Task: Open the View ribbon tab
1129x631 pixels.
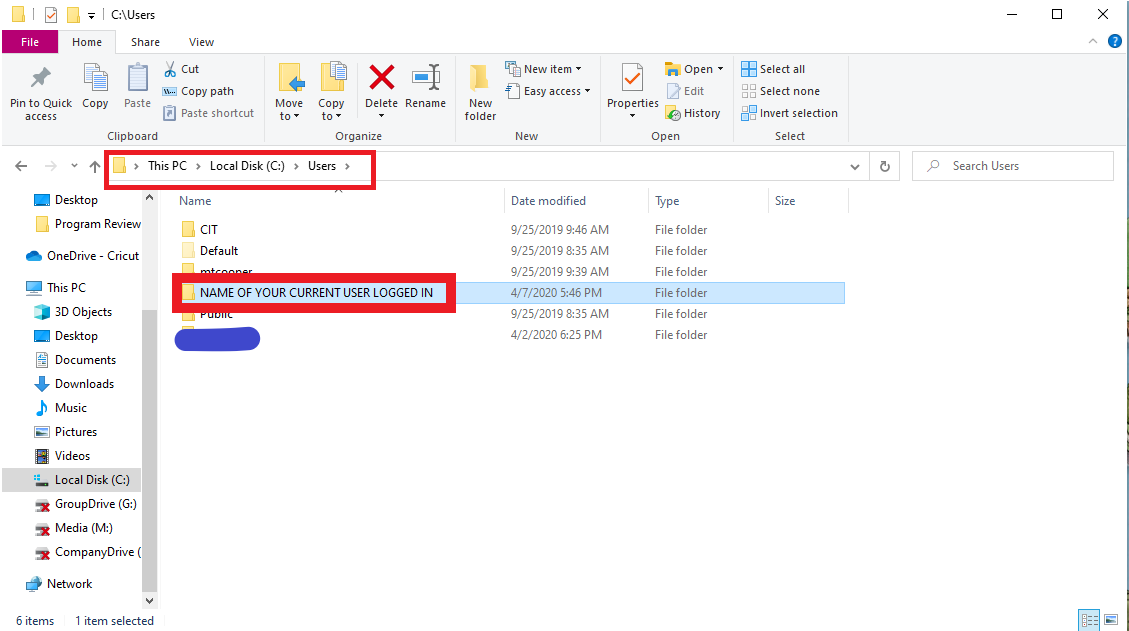Action: click(x=201, y=42)
